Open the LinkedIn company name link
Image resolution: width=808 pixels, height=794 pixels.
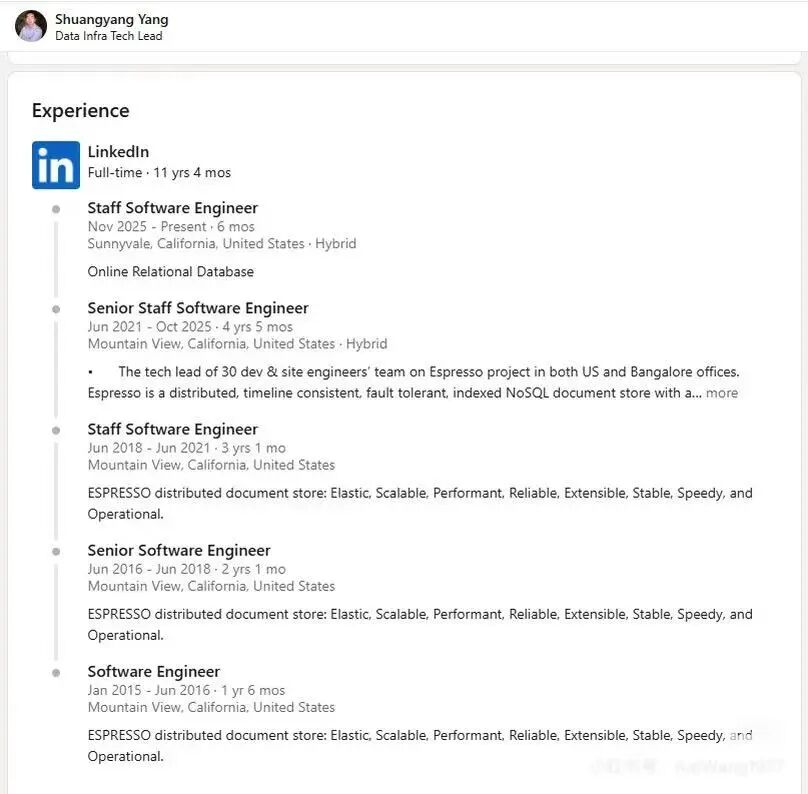118,152
